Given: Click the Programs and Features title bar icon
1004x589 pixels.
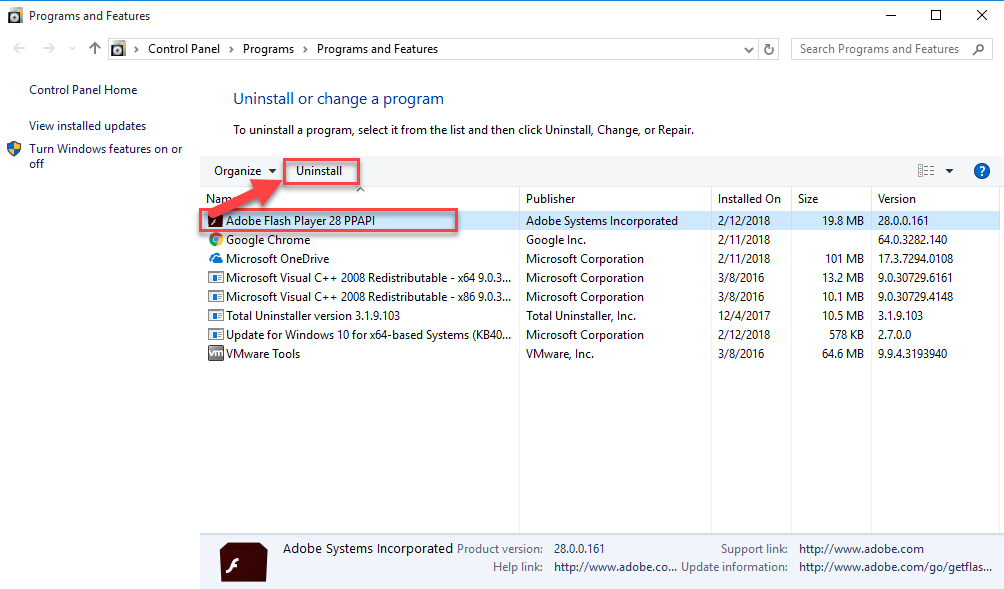Looking at the screenshot, I should [15, 16].
